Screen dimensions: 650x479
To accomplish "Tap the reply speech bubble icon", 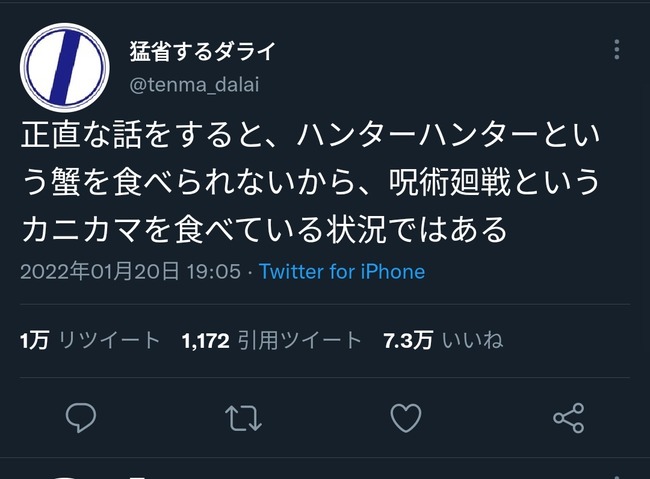I will click(81, 418).
